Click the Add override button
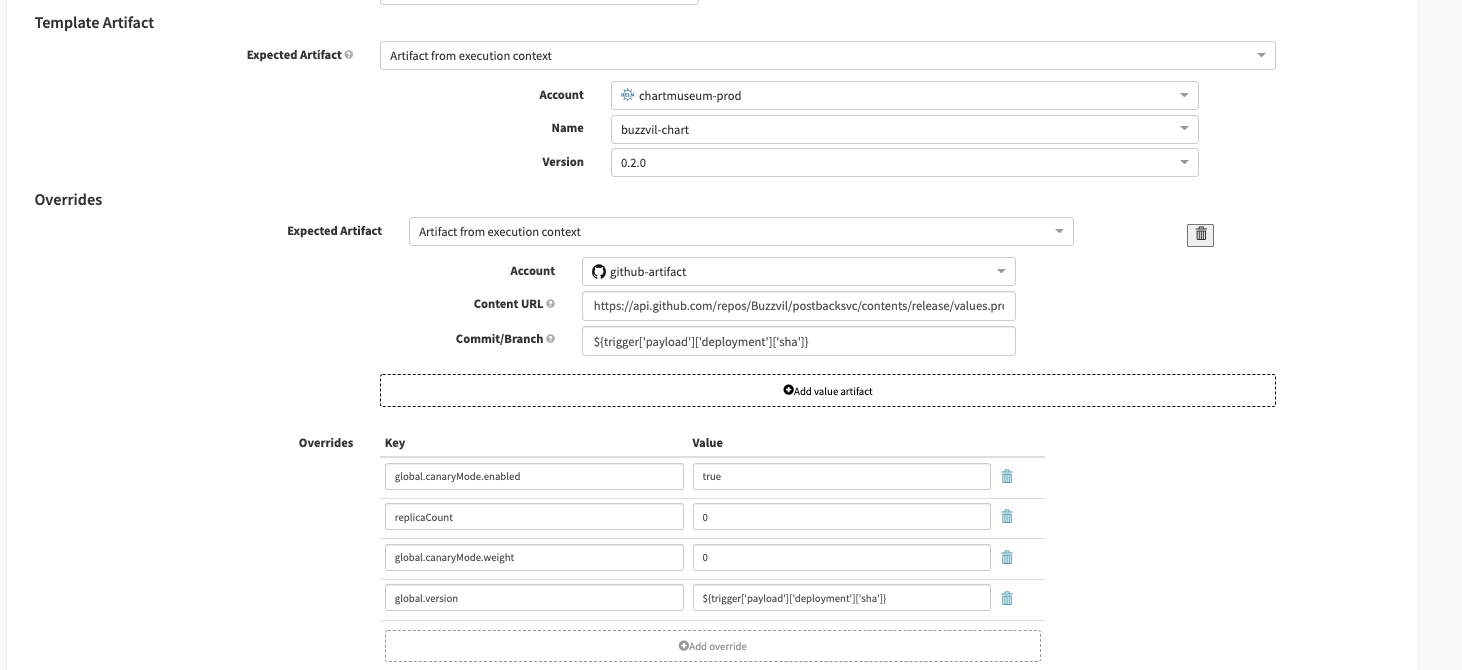Screen dimensions: 1462x670 point(712,646)
